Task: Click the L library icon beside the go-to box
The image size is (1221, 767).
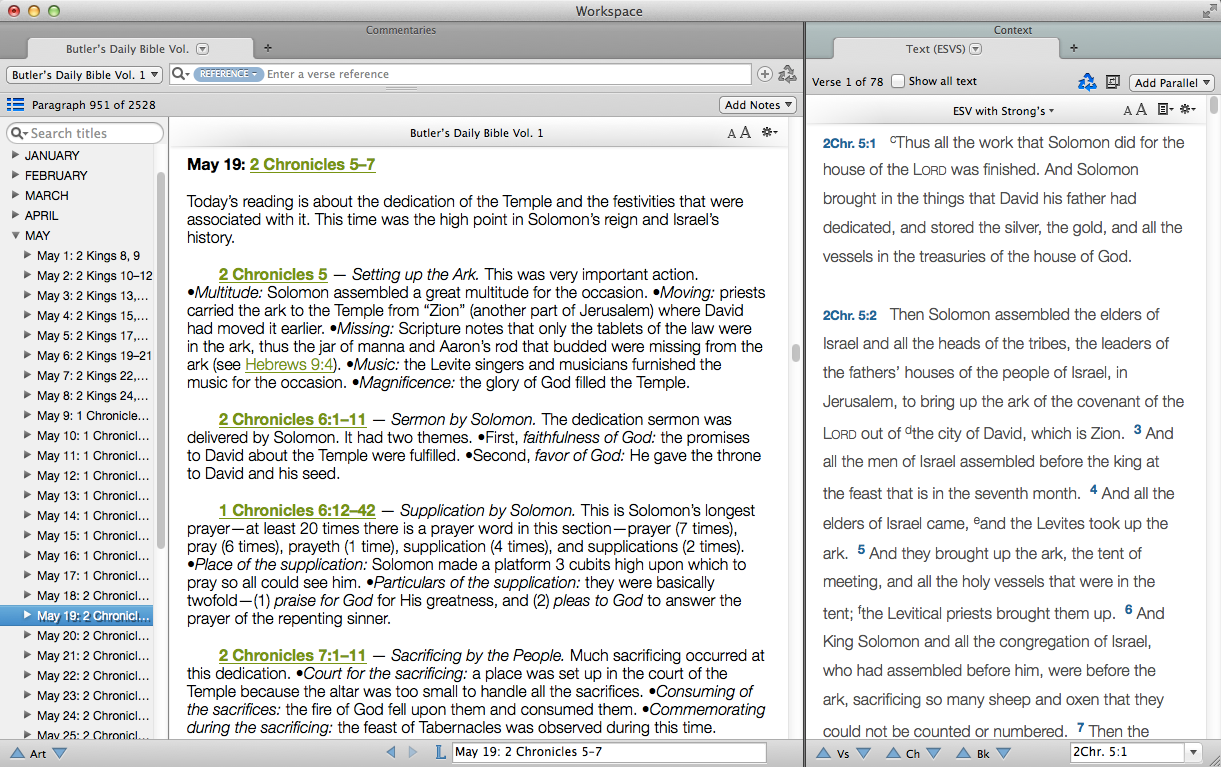Action: click(441, 752)
